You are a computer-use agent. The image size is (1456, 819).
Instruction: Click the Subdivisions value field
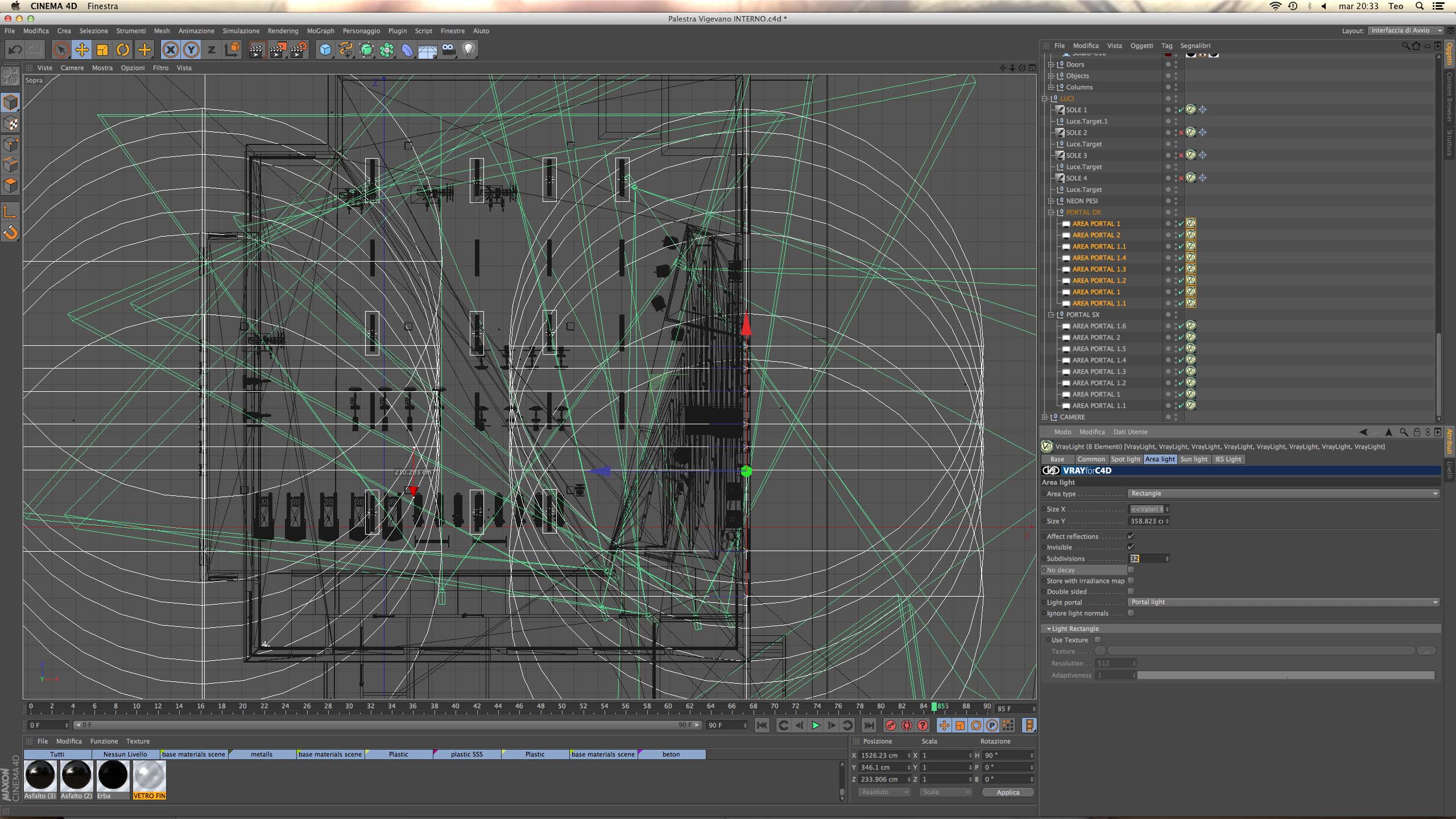(1148, 559)
